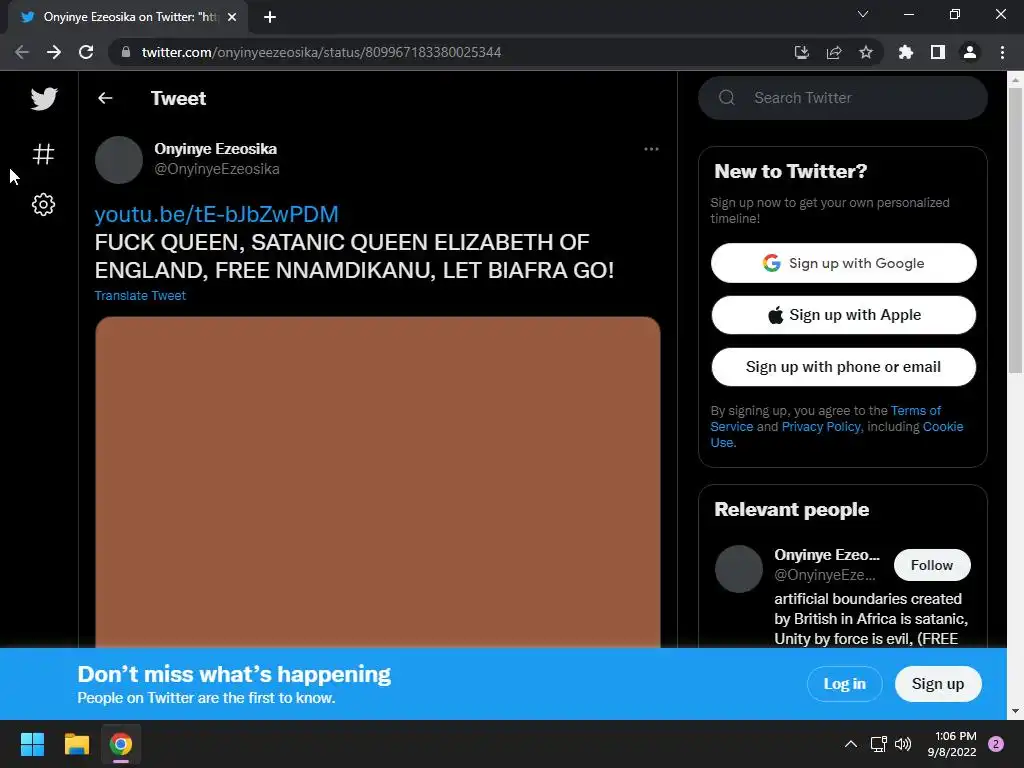Screen dimensions: 1024x768
Task: Choose Sign up with Apple
Action: tap(844, 315)
